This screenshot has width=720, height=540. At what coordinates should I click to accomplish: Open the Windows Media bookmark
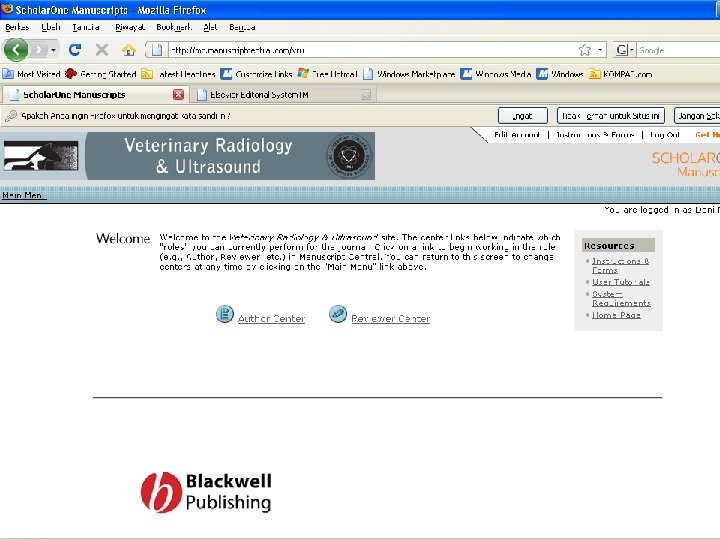pos(496,74)
